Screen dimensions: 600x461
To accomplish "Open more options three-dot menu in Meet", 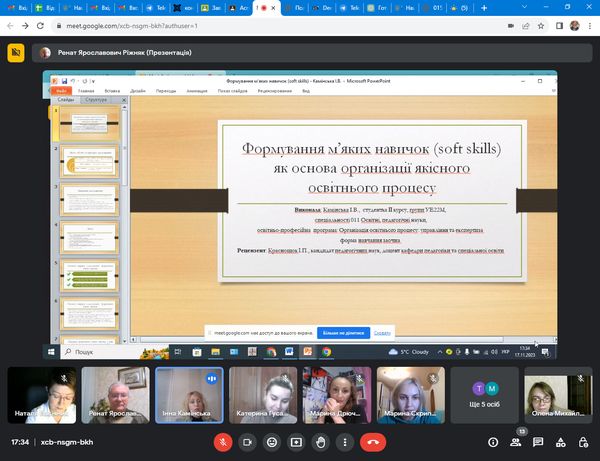I will [344, 441].
